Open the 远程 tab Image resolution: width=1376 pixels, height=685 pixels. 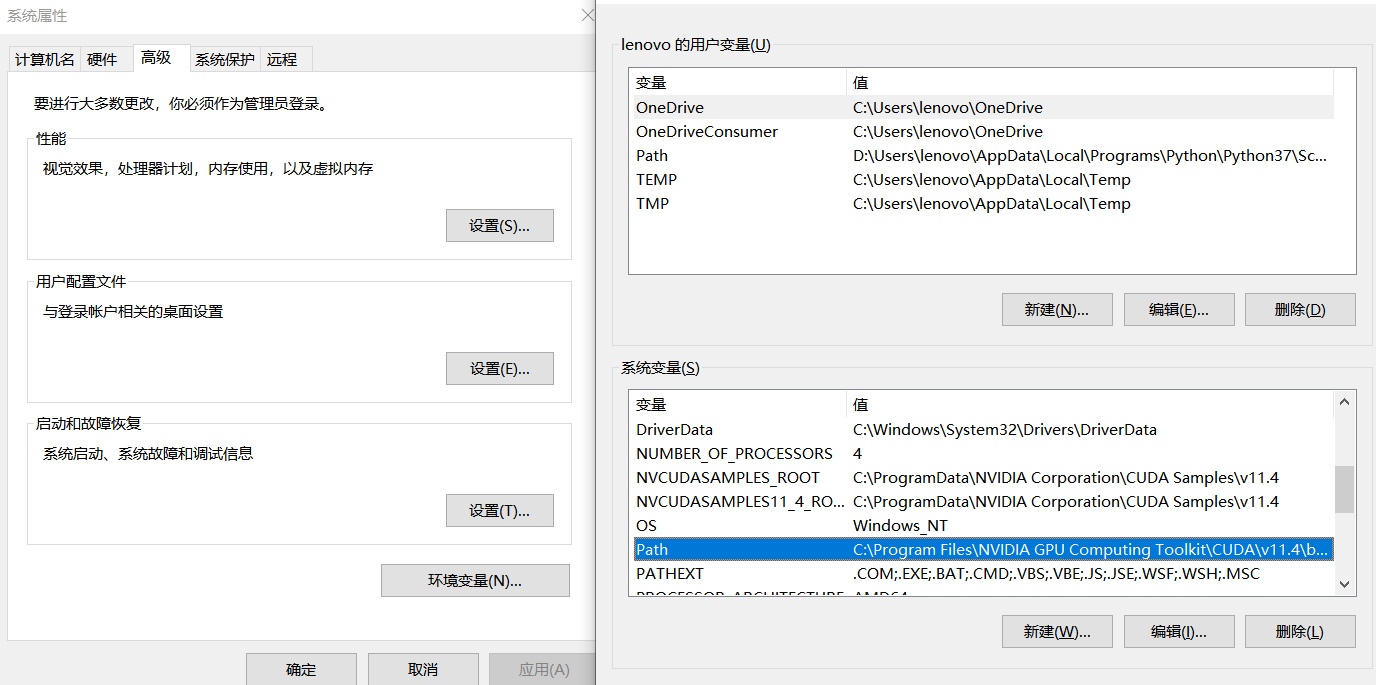click(x=284, y=59)
